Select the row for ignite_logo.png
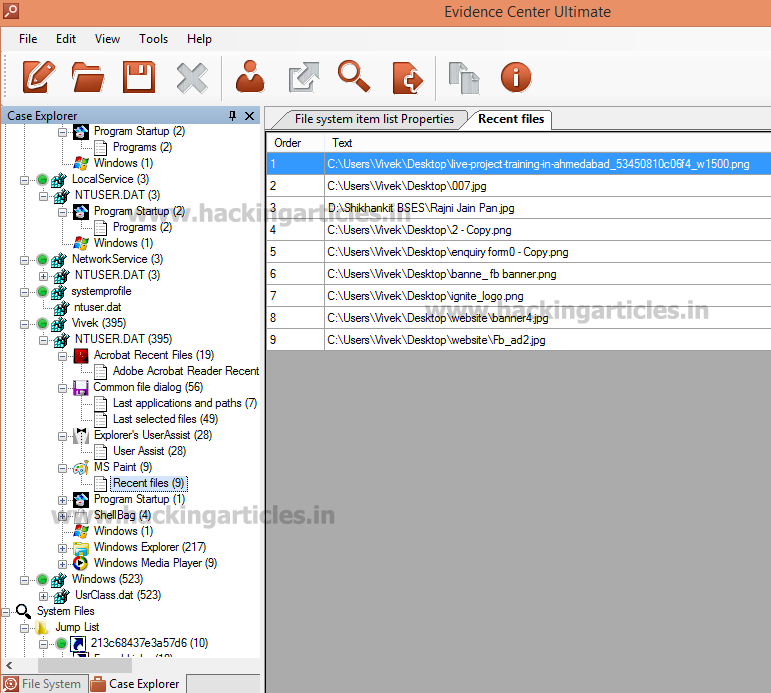The height and width of the screenshot is (693, 771). pyautogui.click(x=519, y=296)
